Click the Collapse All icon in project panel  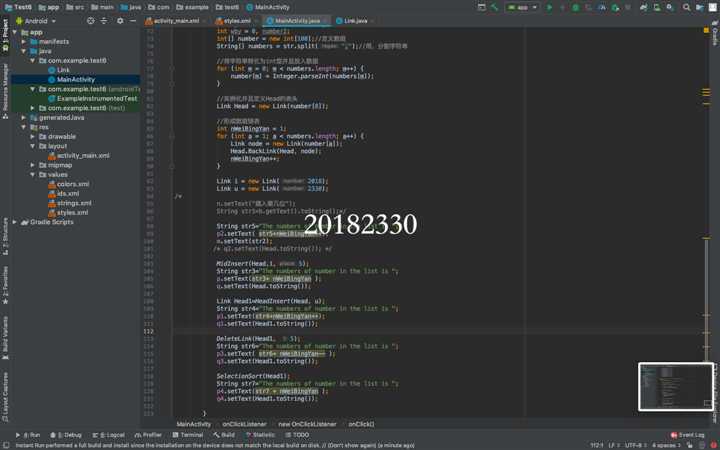[x=104, y=21]
